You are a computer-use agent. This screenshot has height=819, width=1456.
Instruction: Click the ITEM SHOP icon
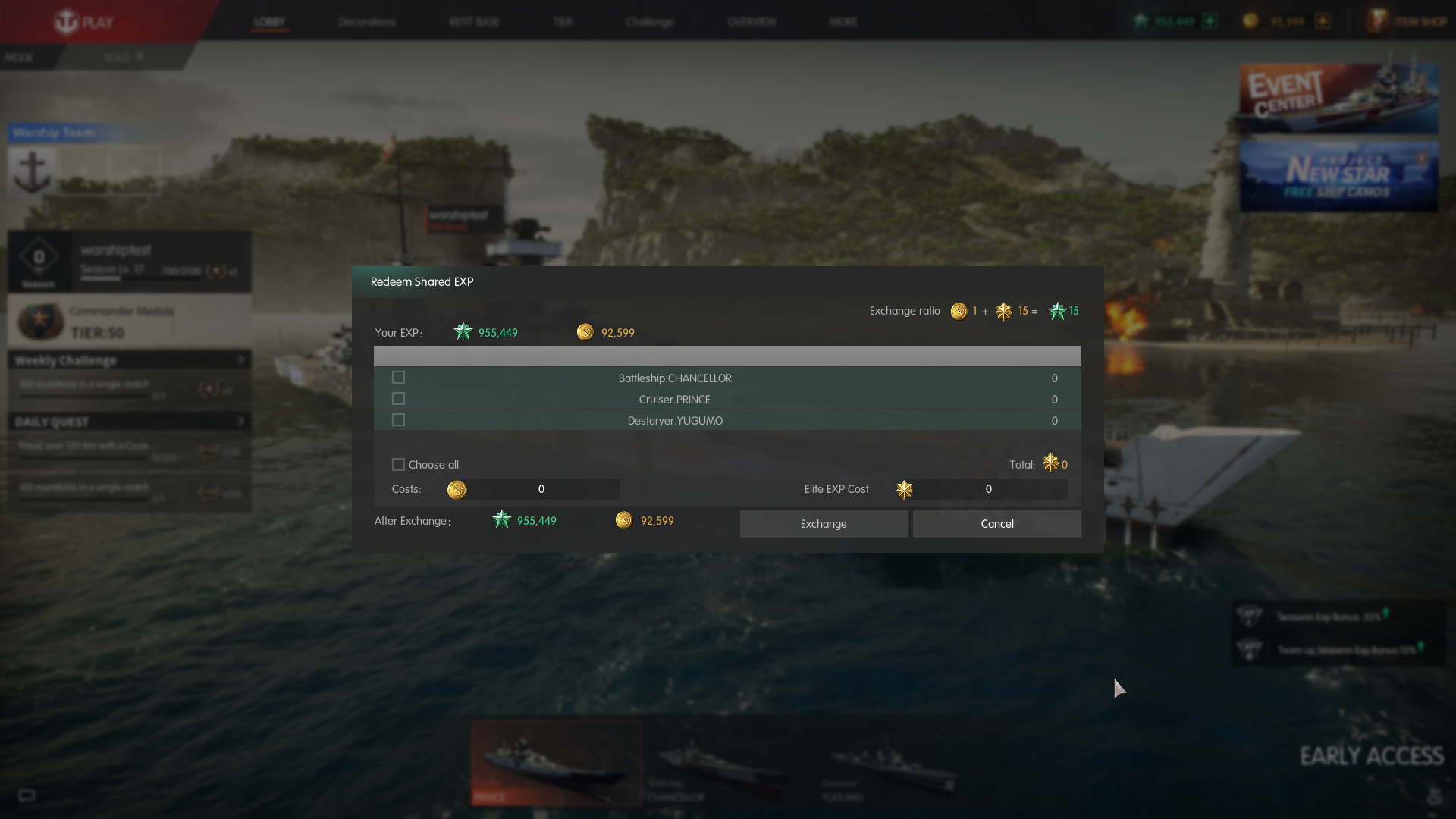pos(1378,20)
